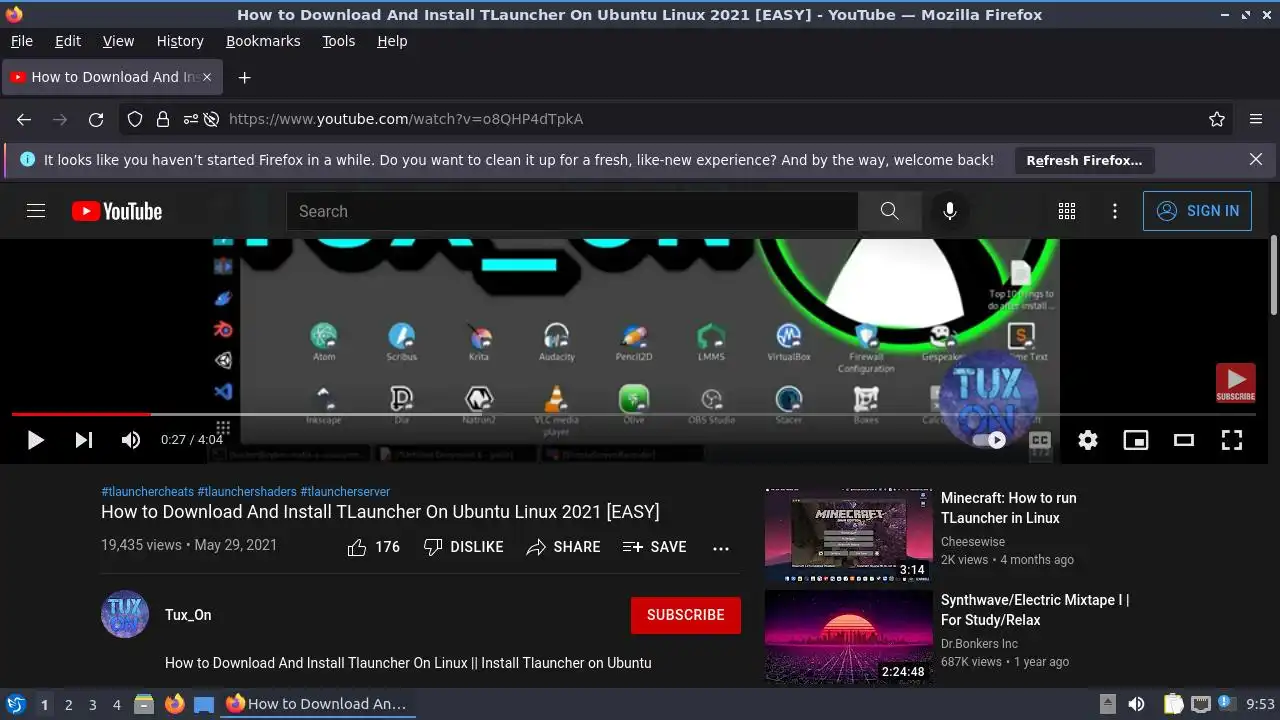Screen dimensions: 1280x720
Task: Click the #tlaunchercheats hashtag
Action: coord(147,492)
